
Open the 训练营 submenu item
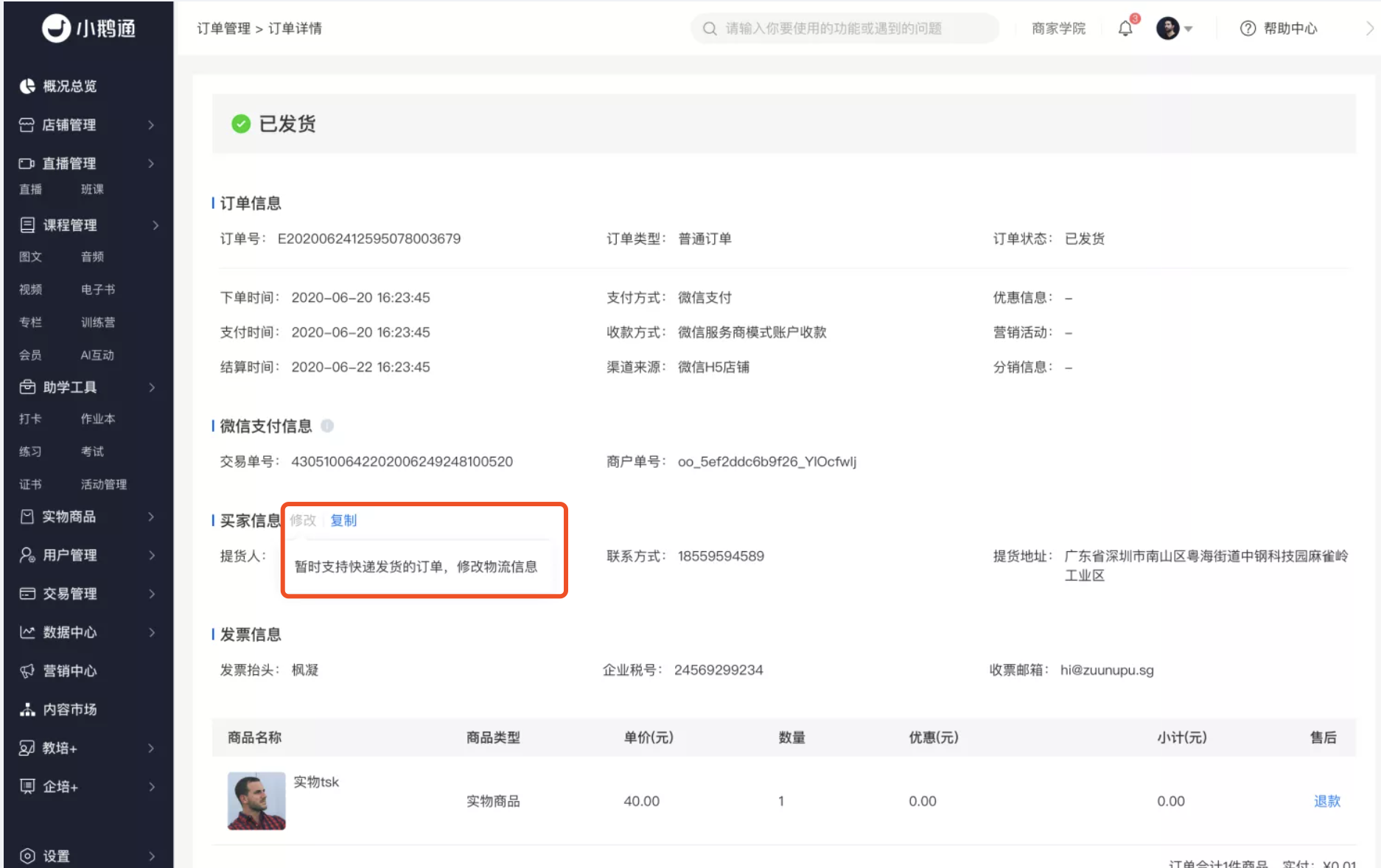click(98, 322)
